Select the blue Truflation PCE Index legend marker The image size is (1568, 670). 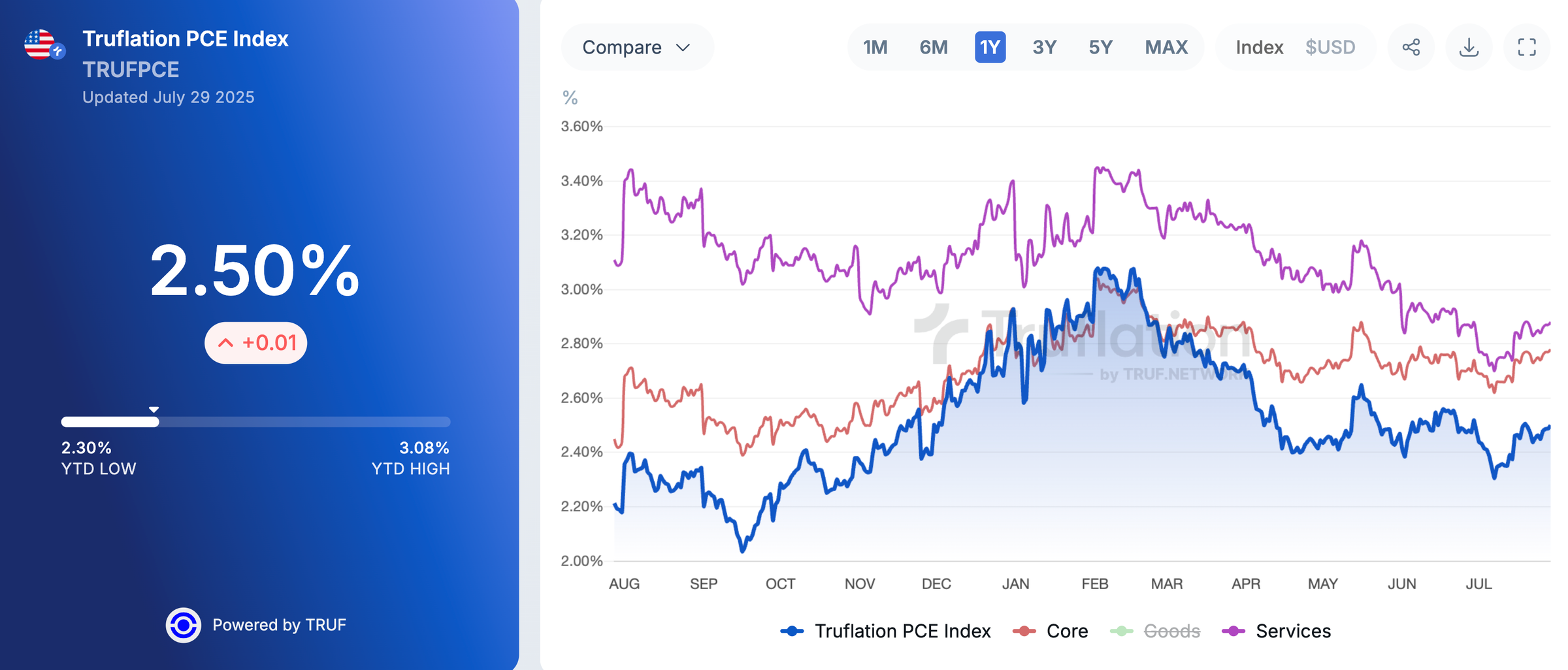(792, 631)
